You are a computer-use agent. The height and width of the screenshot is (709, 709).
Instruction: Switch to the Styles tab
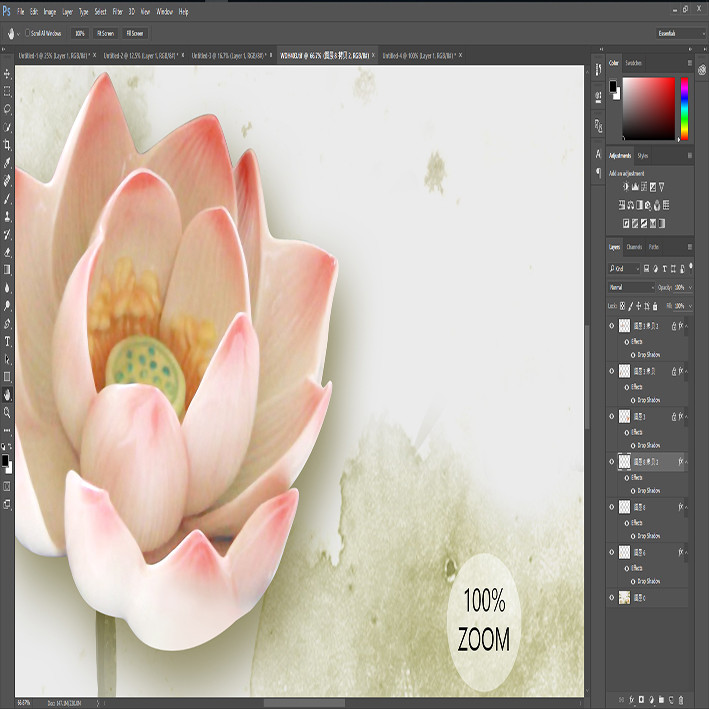pos(643,156)
